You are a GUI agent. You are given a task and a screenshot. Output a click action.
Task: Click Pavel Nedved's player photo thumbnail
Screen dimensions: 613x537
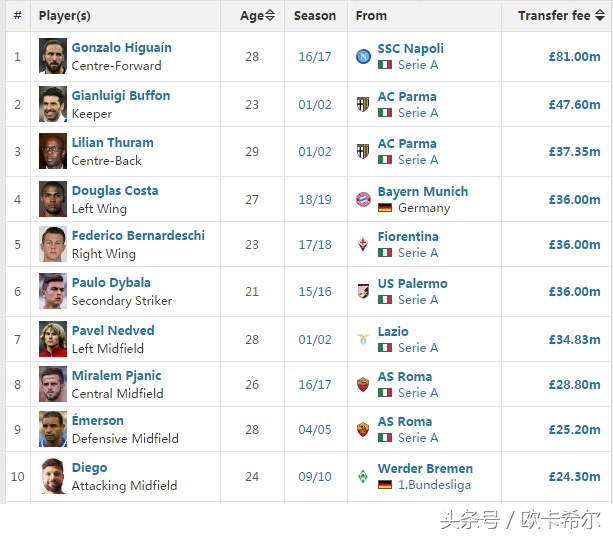53,339
